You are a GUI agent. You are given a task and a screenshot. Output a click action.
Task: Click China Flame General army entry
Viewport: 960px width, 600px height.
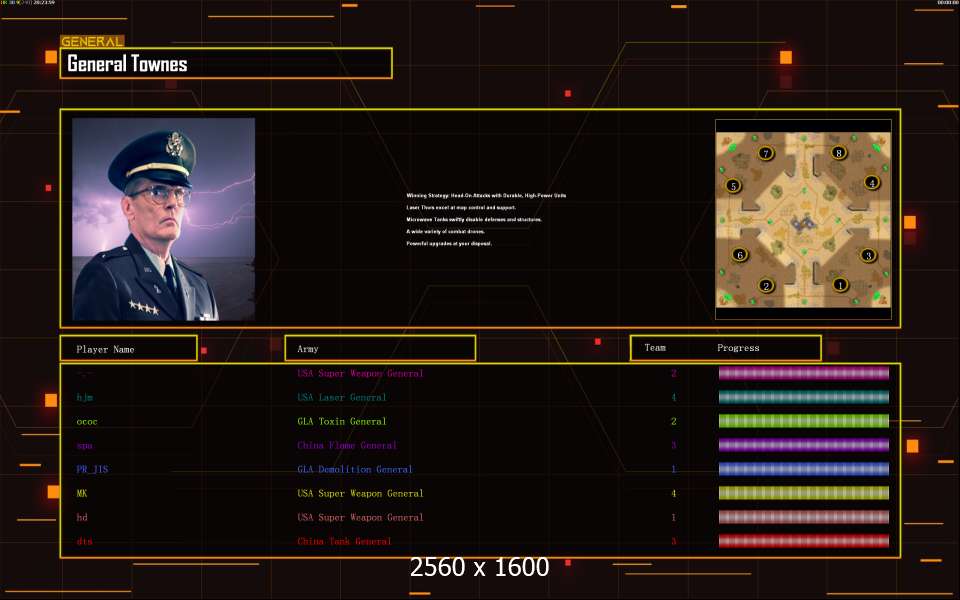[x=347, y=445]
